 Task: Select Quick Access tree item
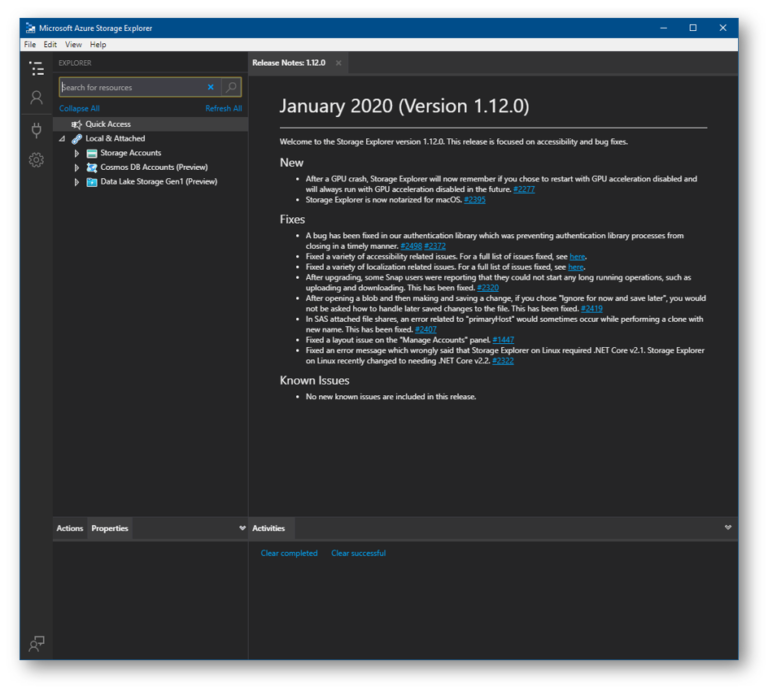150,124
